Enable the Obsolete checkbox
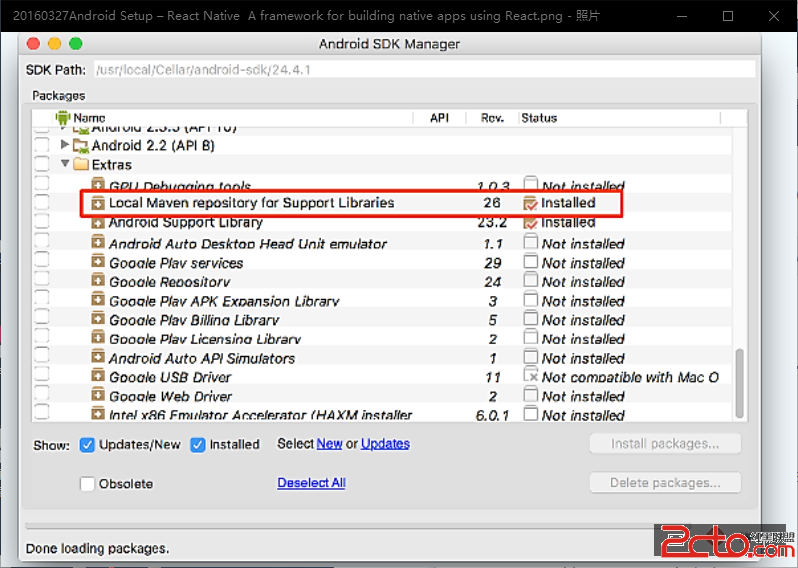 coord(87,484)
